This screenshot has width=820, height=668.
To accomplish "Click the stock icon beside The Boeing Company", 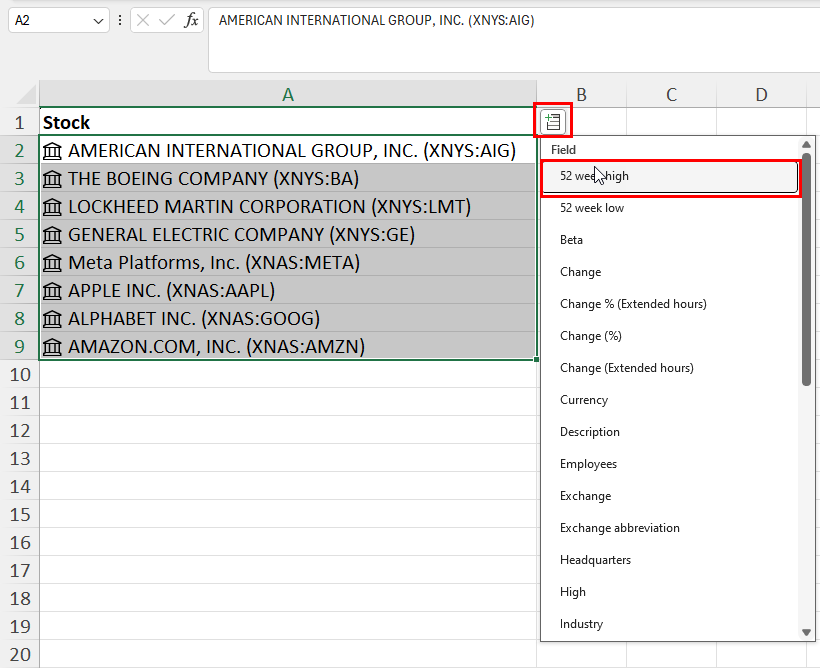I will tap(52, 179).
